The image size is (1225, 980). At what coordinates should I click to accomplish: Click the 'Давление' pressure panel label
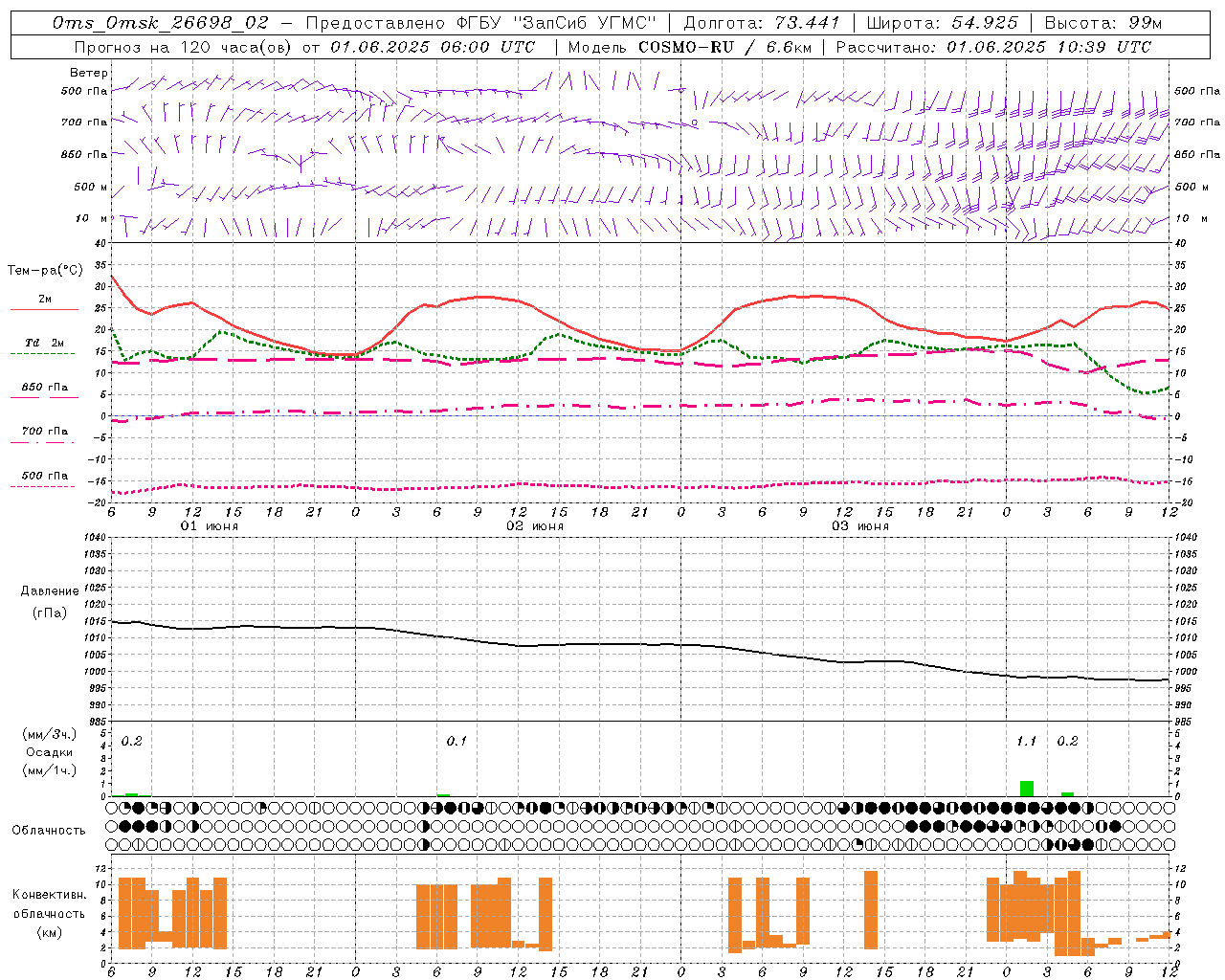click(x=50, y=590)
